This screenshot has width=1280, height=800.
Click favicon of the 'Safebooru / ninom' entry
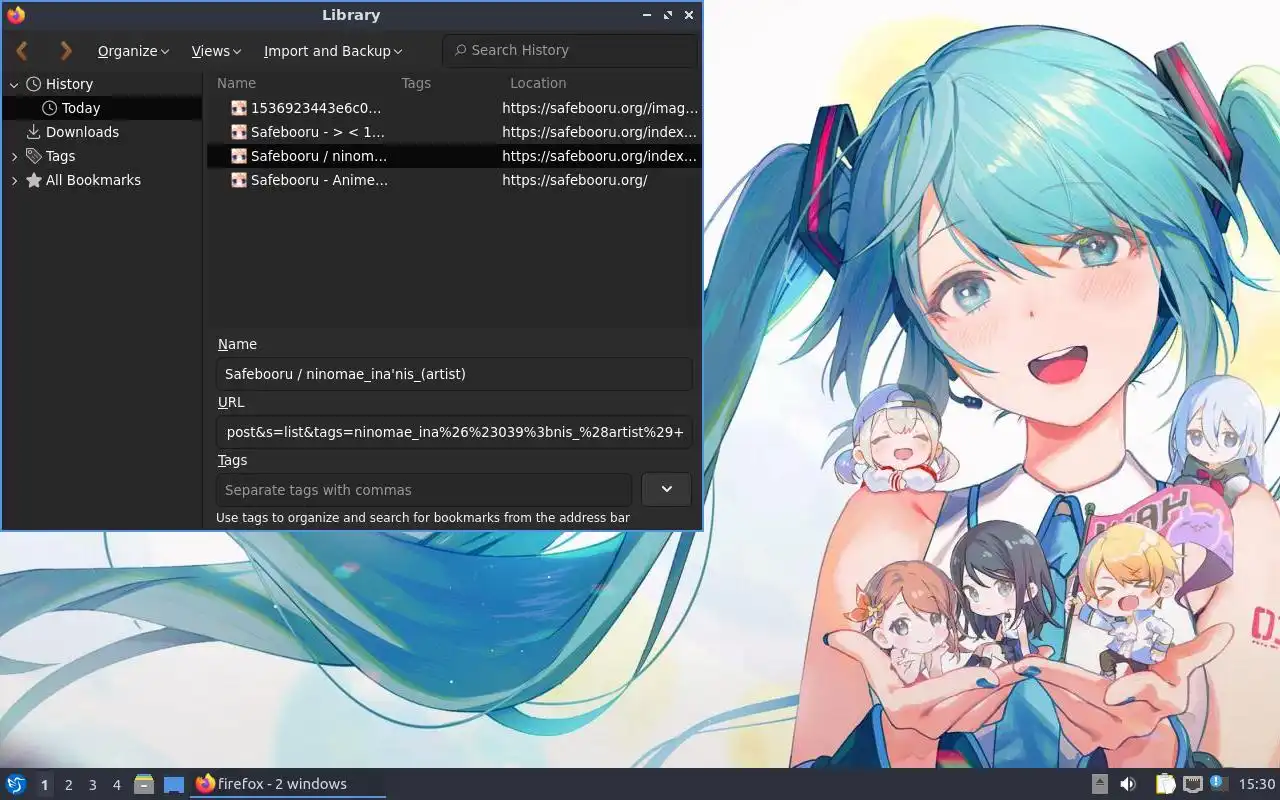tap(239, 156)
